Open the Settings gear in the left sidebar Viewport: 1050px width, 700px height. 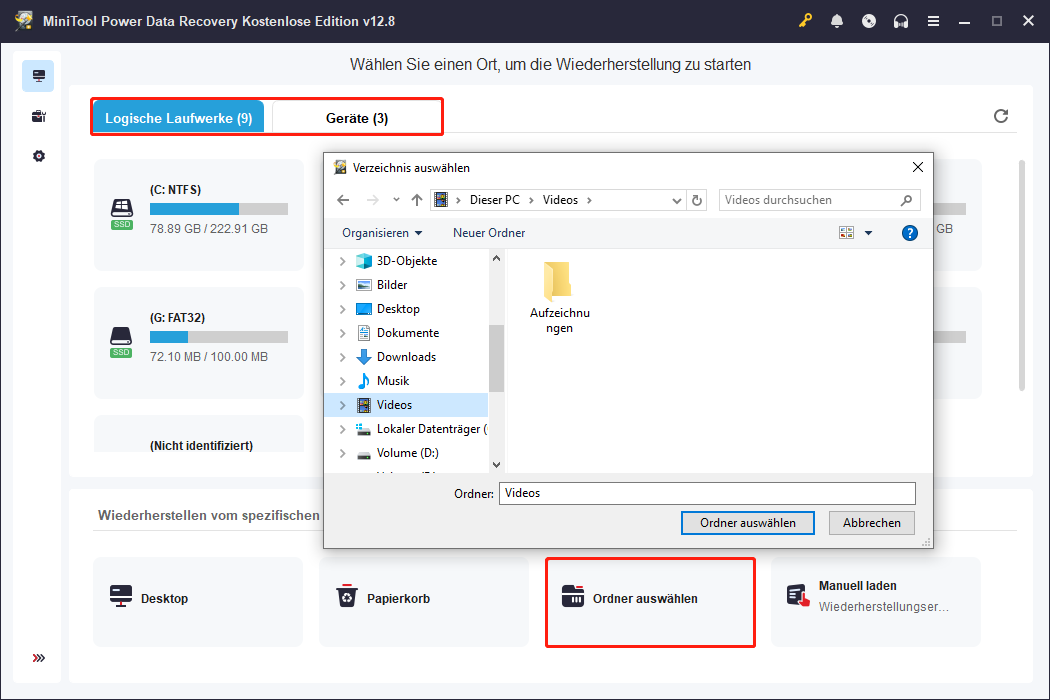tap(38, 156)
